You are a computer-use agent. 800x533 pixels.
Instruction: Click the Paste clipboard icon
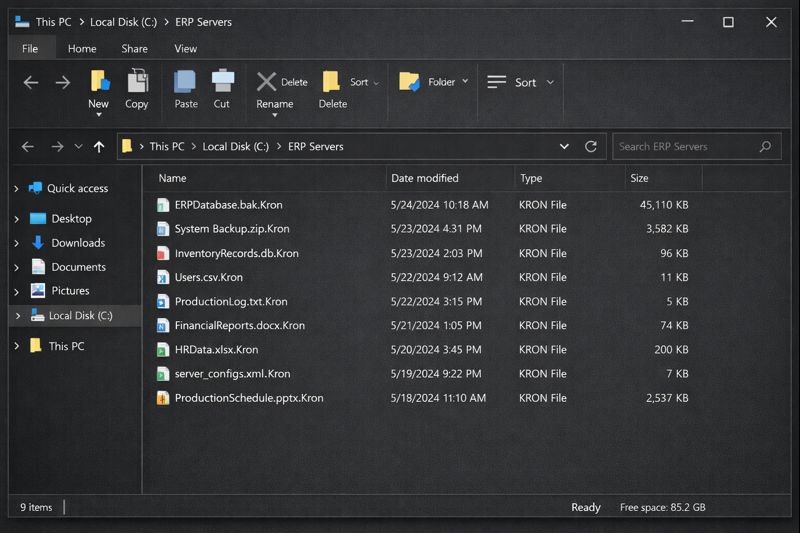pyautogui.click(x=186, y=82)
